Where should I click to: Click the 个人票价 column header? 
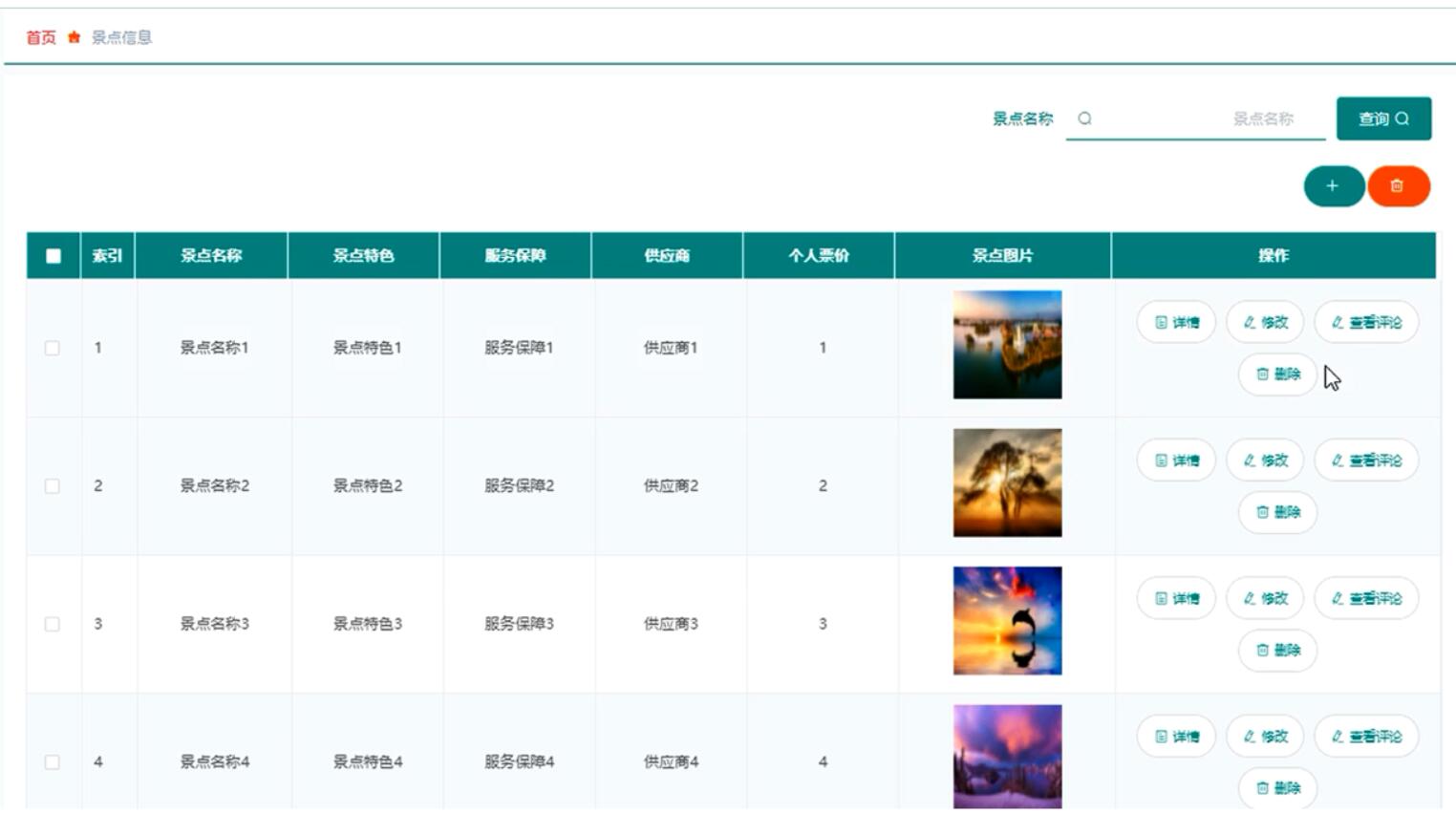click(x=819, y=256)
